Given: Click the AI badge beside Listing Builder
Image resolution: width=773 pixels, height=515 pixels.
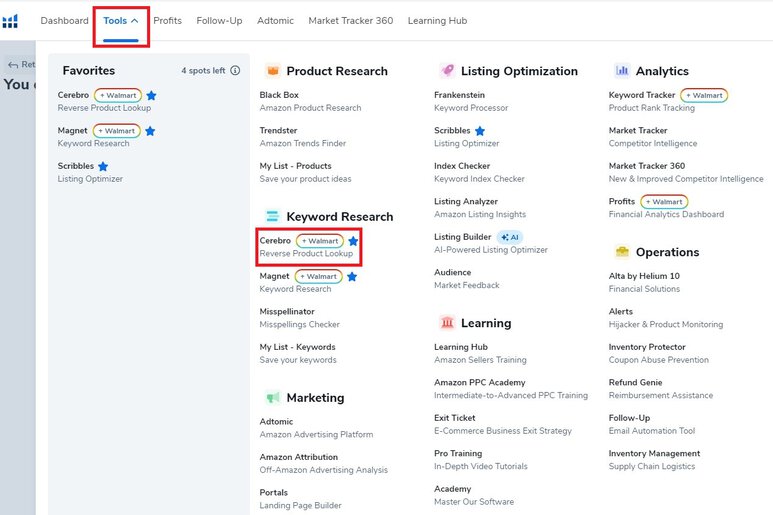Looking at the screenshot, I should pos(510,237).
